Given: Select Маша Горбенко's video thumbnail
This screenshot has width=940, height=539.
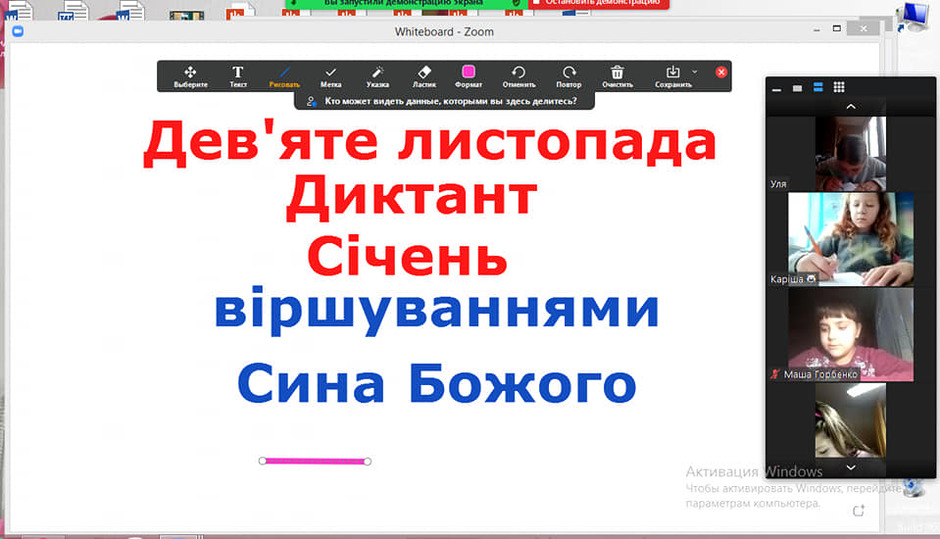Looking at the screenshot, I should click(851, 335).
